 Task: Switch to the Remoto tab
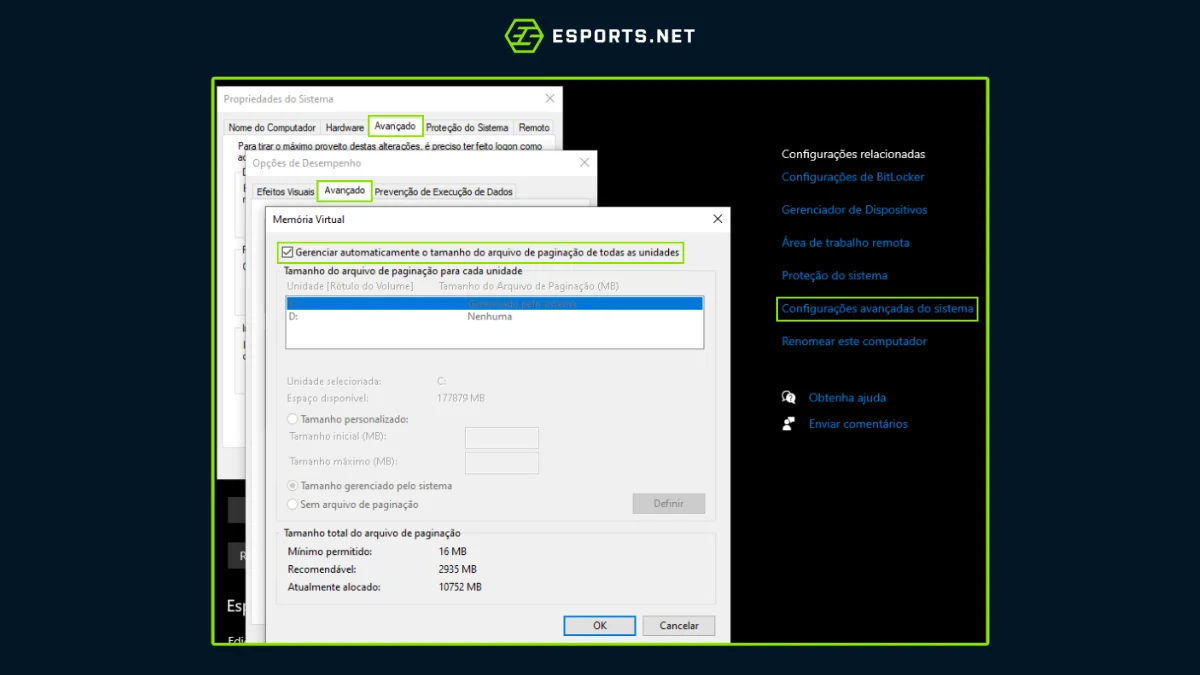(x=534, y=126)
